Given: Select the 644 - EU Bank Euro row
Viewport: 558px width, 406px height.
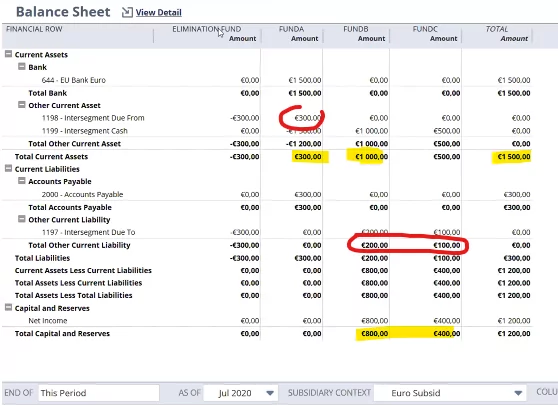Looking at the screenshot, I should coord(267,80).
